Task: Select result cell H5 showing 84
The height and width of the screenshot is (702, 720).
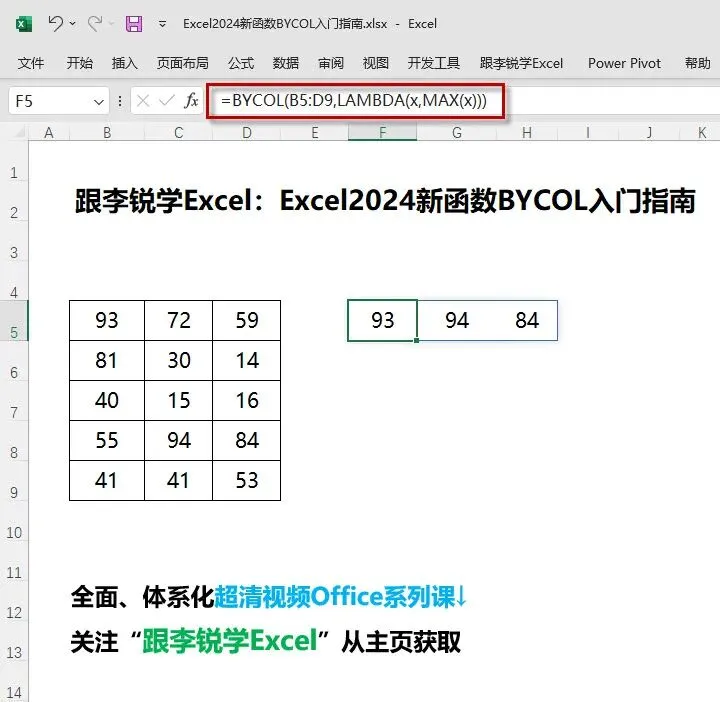Action: point(527,320)
